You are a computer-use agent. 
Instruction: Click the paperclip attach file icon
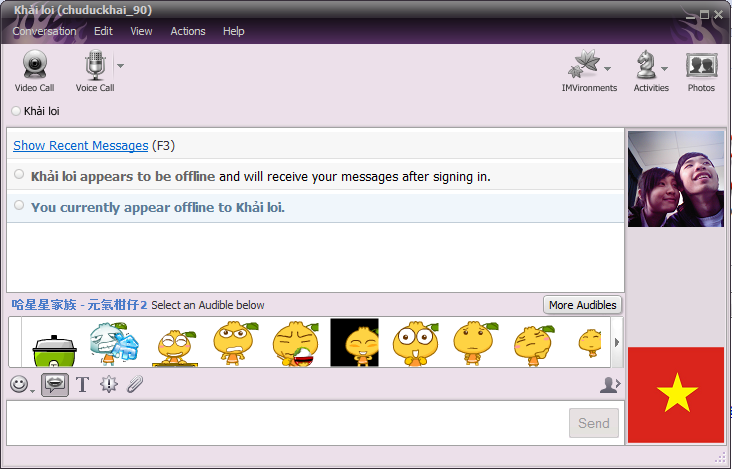pos(134,384)
